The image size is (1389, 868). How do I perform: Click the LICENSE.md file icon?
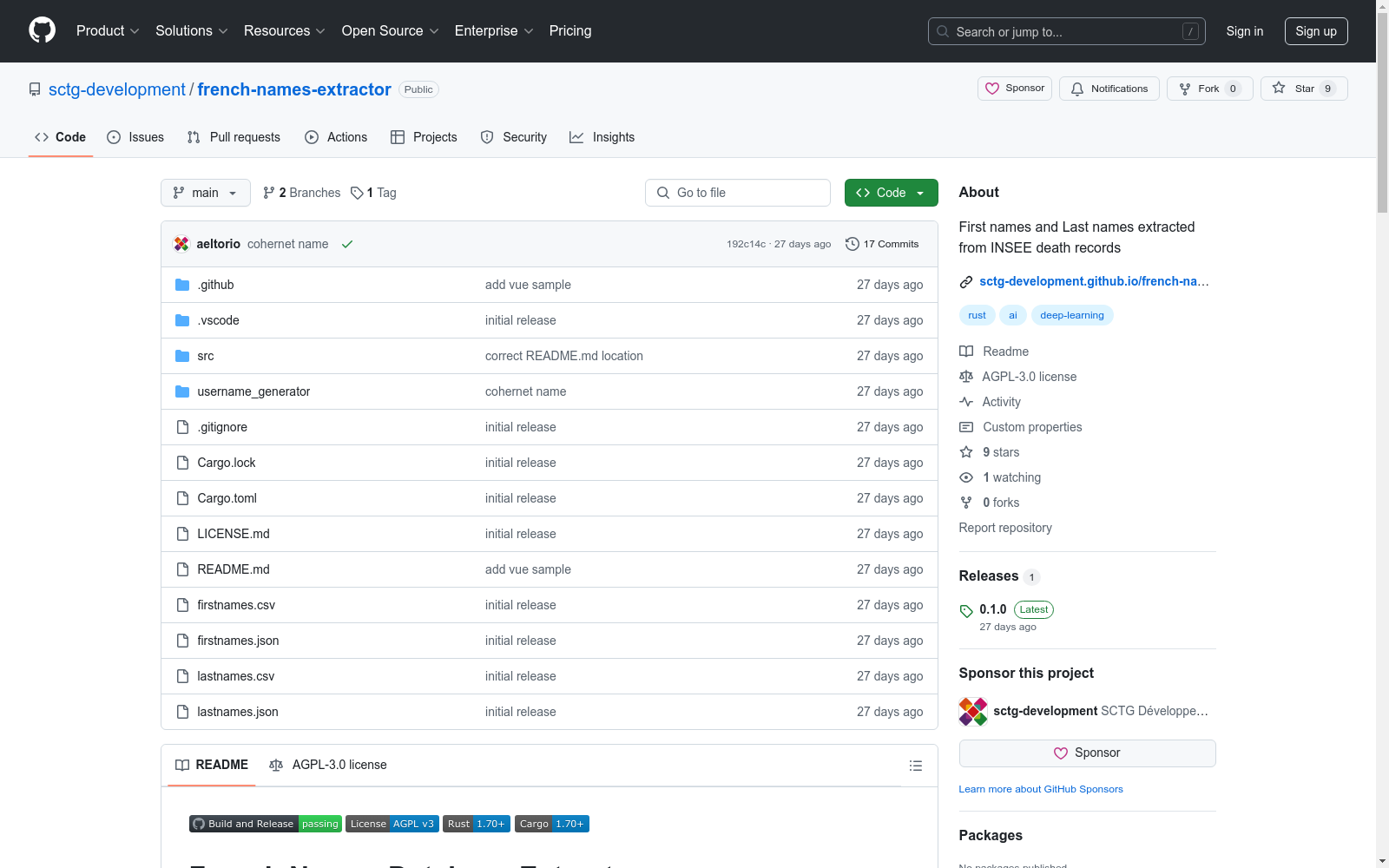[x=182, y=534]
